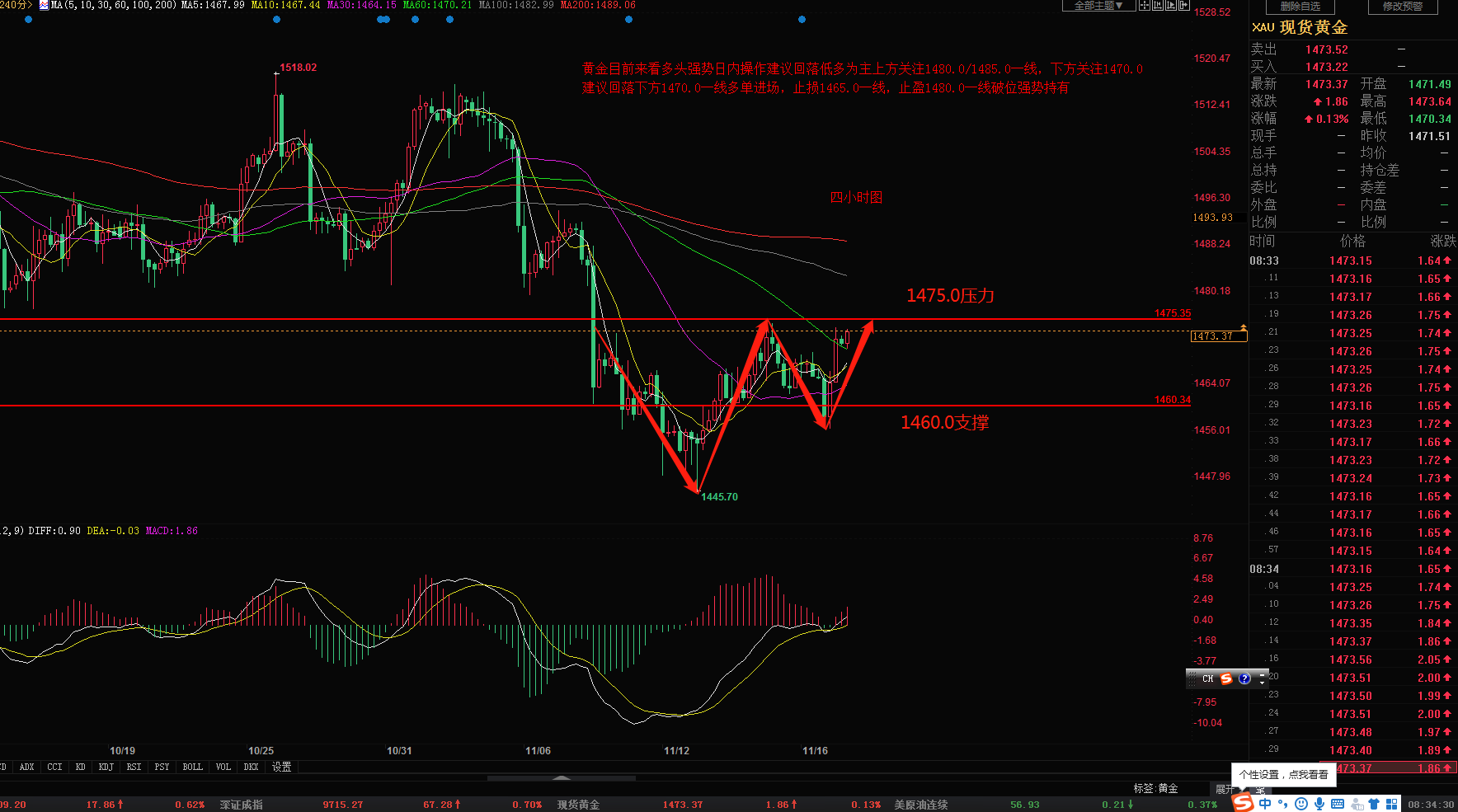Image resolution: width=1458 pixels, height=812 pixels.
Task: Click the 昨收 1471.51 value
Action: 1429,136
